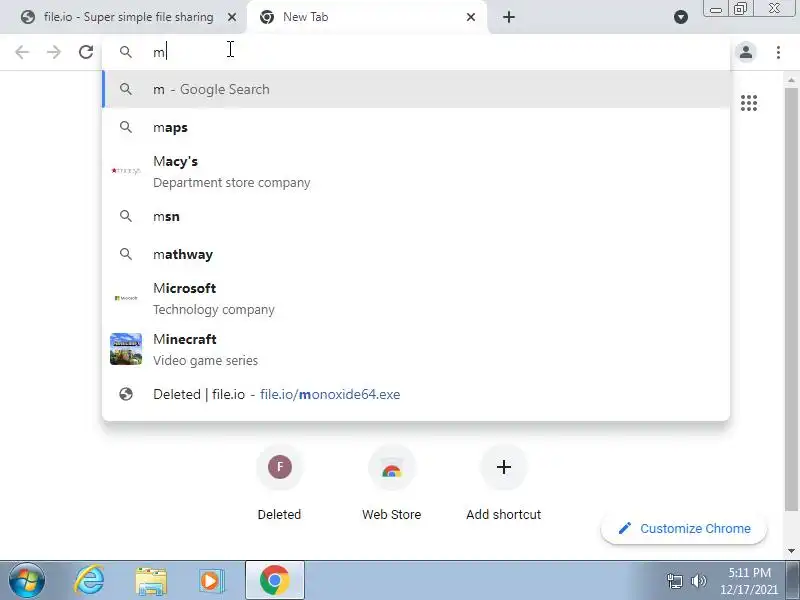Click the network tray icon

click(674, 581)
